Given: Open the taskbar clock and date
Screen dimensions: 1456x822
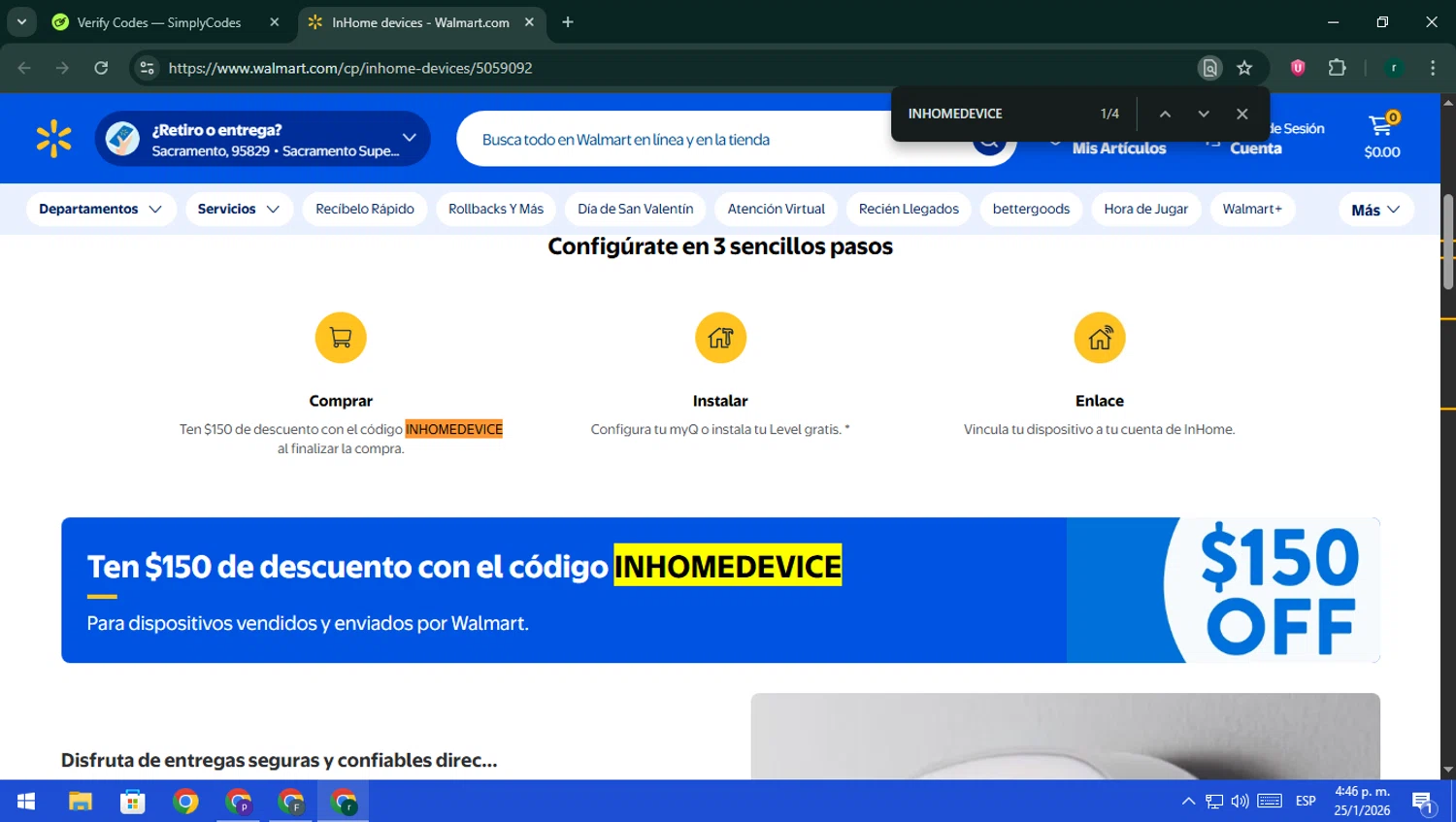Looking at the screenshot, I should click(1362, 802).
